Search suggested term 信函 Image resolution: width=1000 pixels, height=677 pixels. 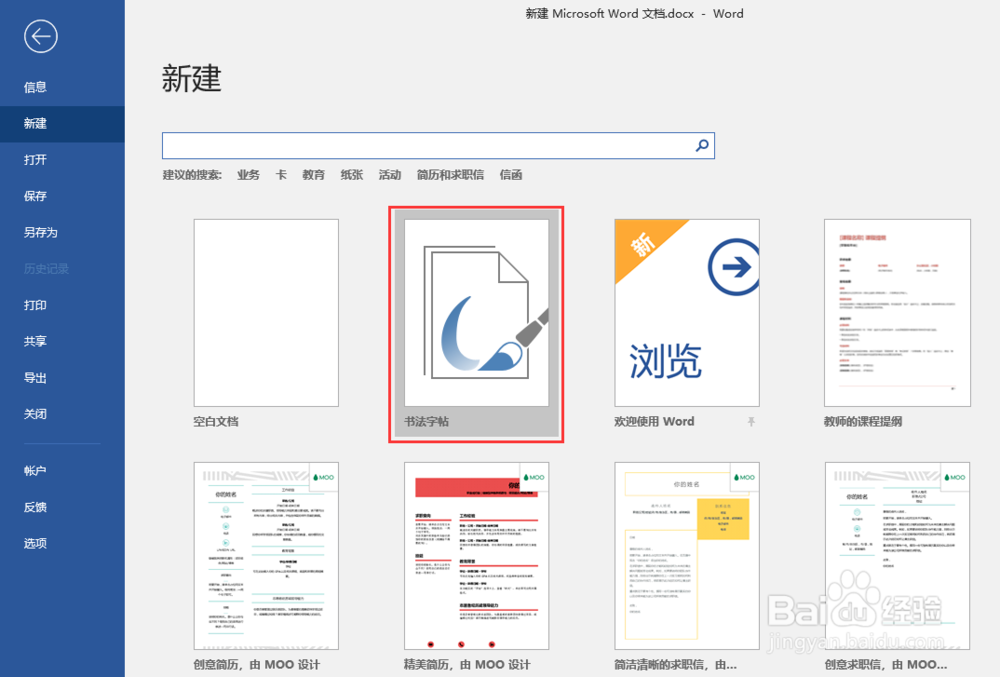pyautogui.click(x=511, y=175)
